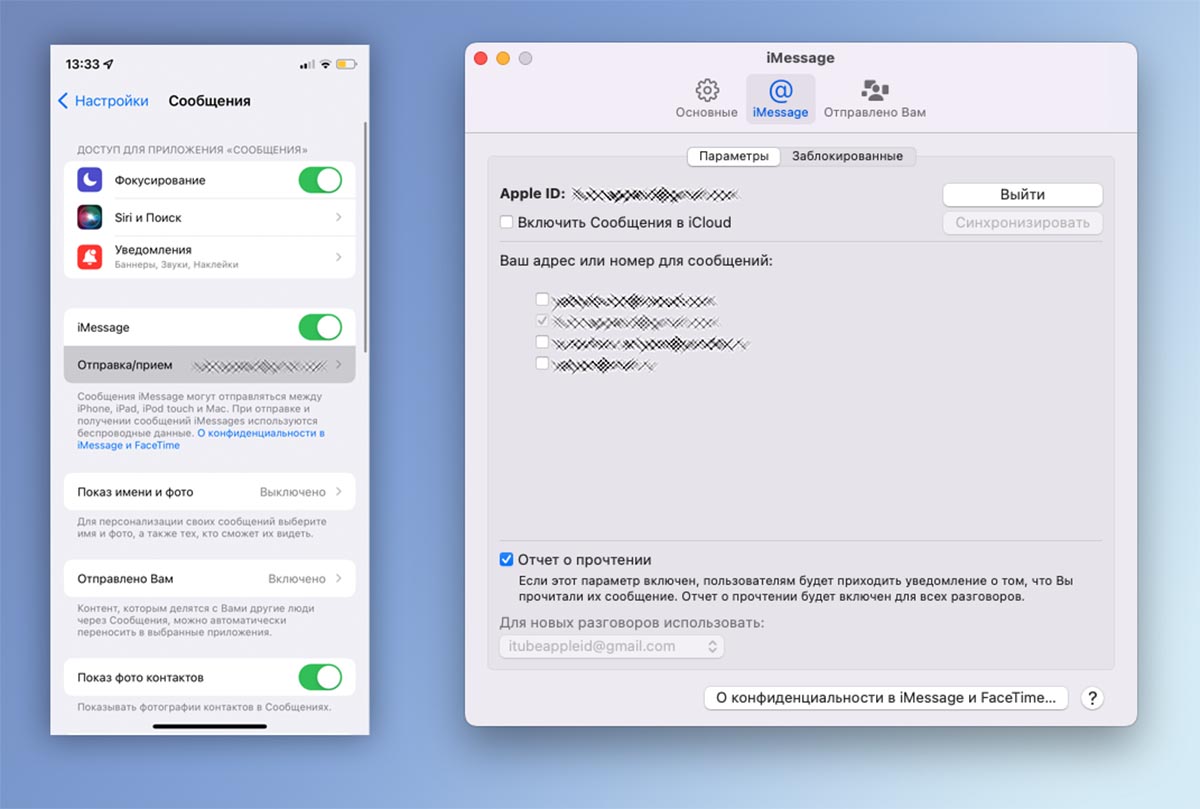The image size is (1200, 809).
Task: Switch to the Заблокированные tab
Action: [847, 156]
